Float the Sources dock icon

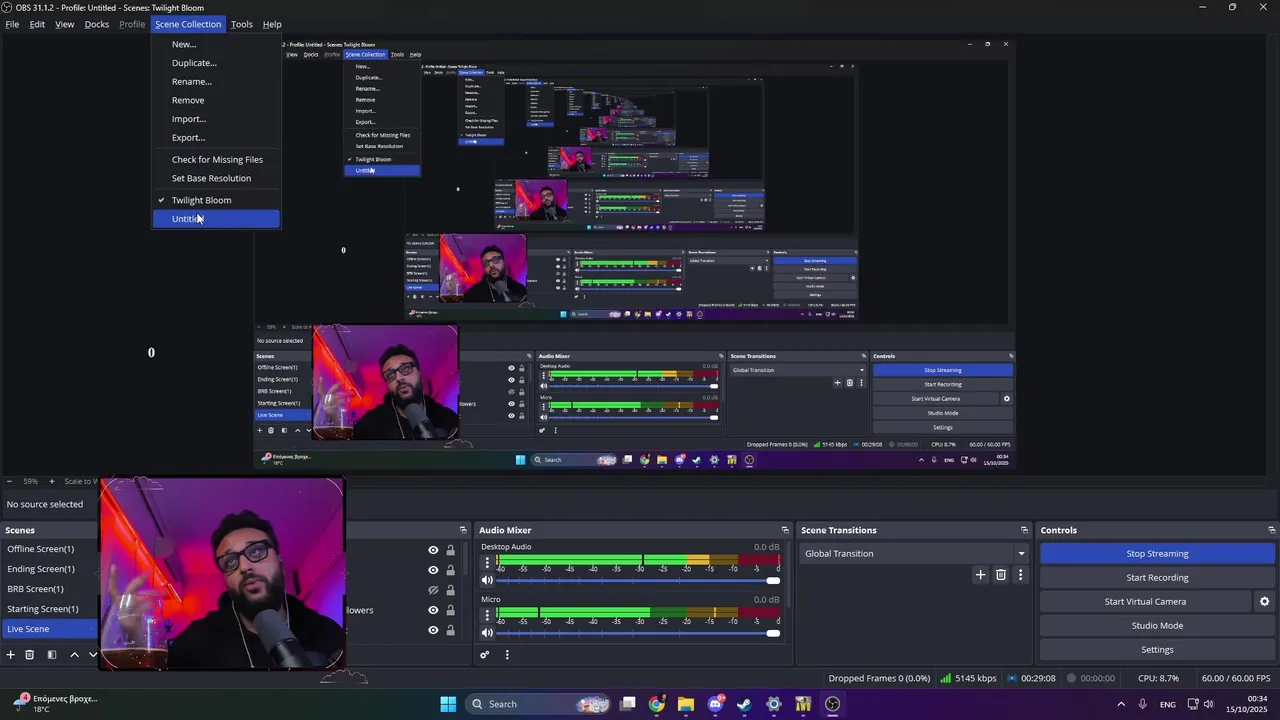click(x=463, y=530)
